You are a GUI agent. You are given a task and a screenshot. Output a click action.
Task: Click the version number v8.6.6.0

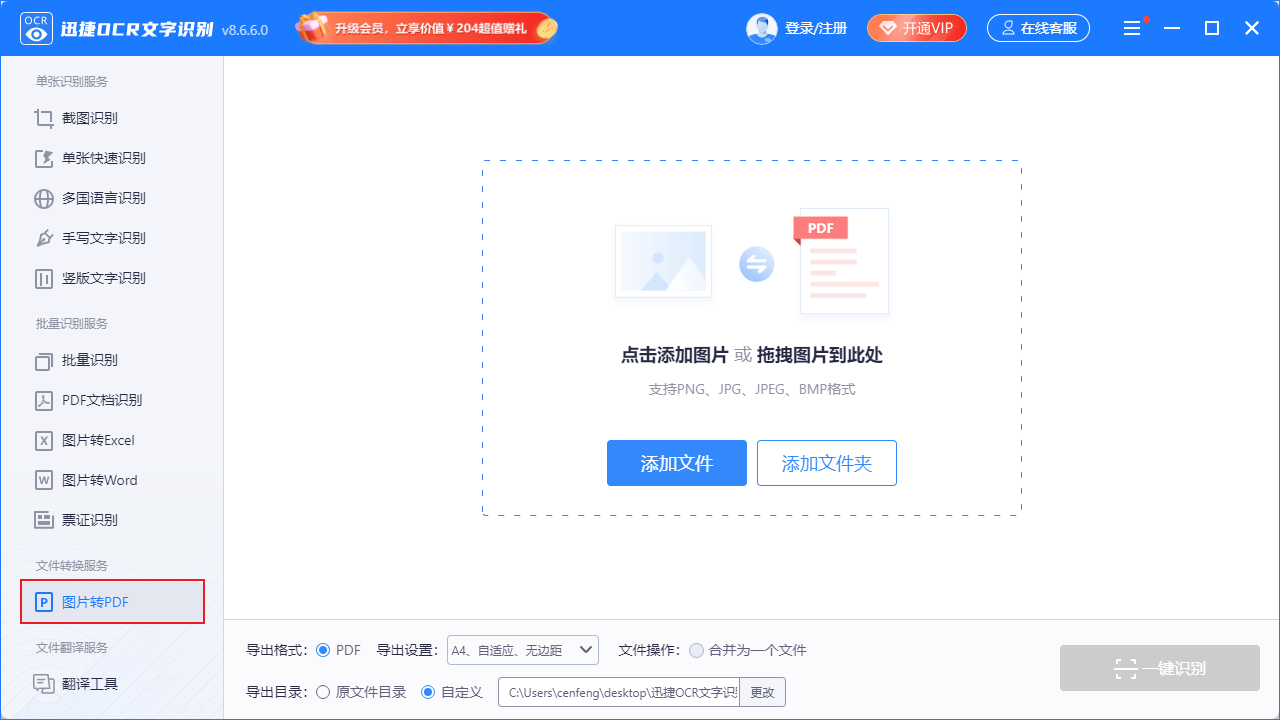(x=245, y=30)
